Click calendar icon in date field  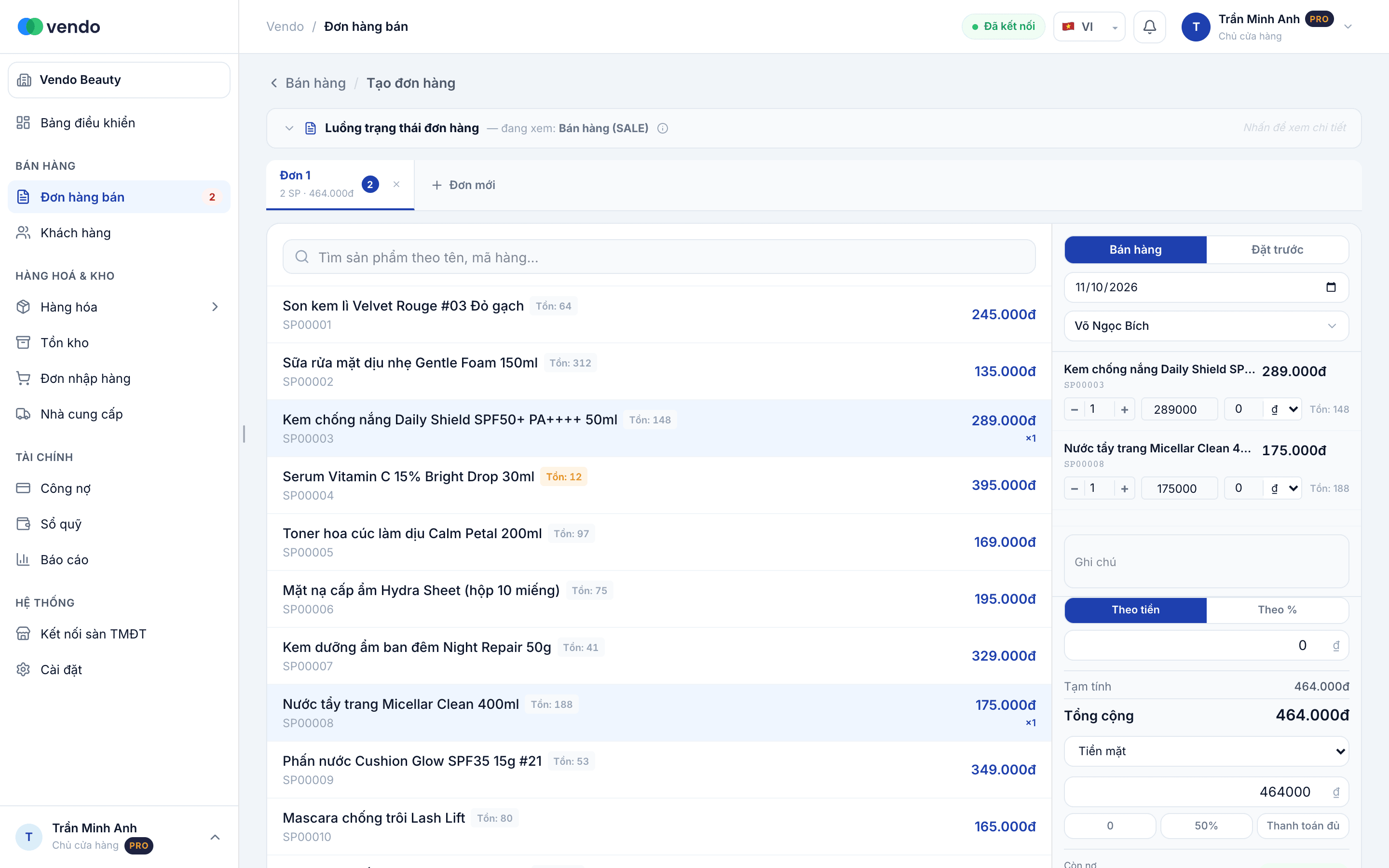click(x=1331, y=287)
